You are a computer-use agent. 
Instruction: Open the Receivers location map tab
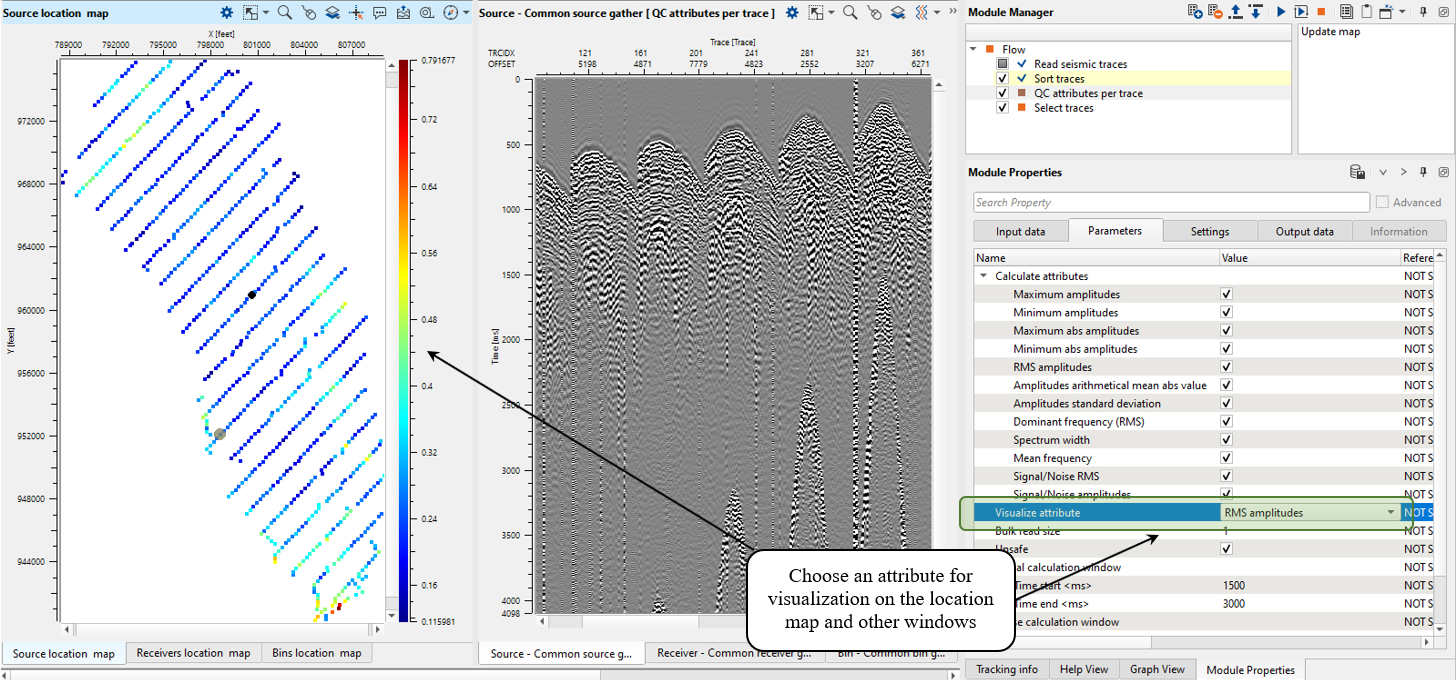point(193,653)
